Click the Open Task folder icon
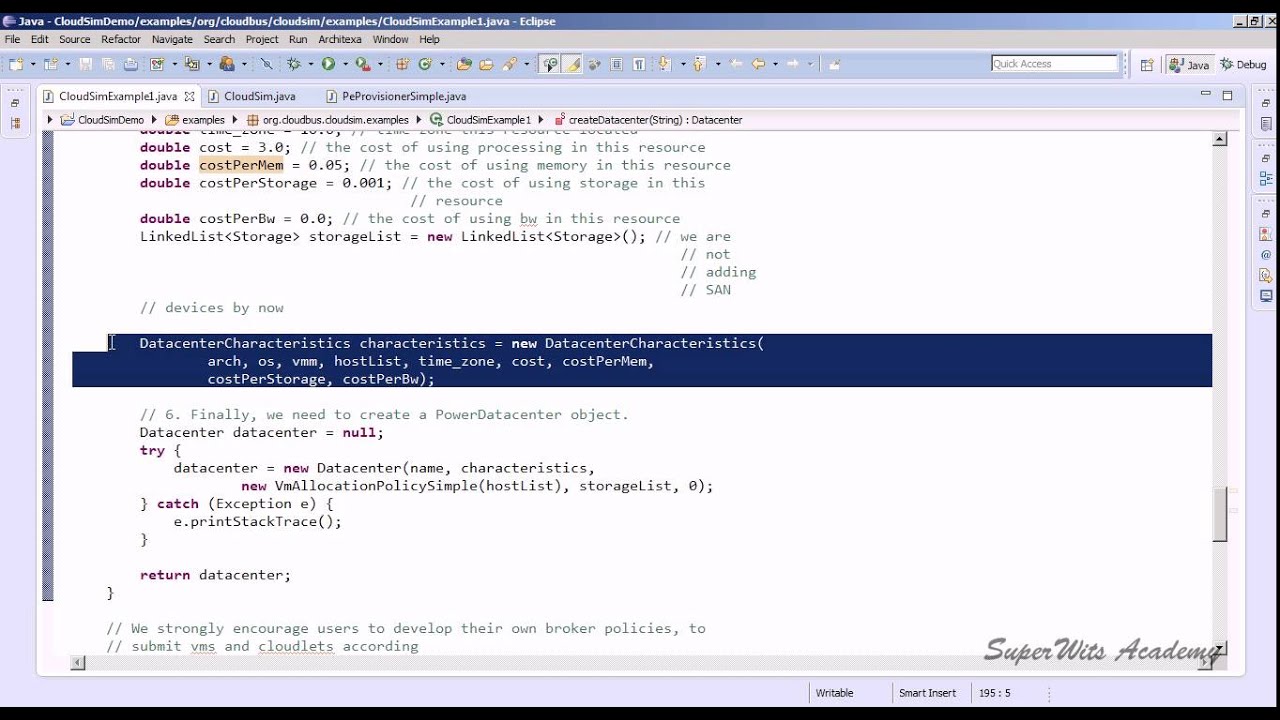 pos(486,64)
